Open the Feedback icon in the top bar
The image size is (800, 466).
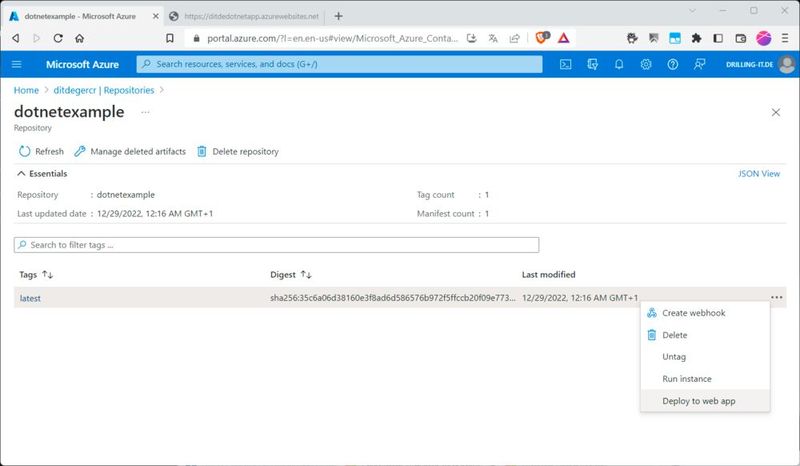pos(699,64)
